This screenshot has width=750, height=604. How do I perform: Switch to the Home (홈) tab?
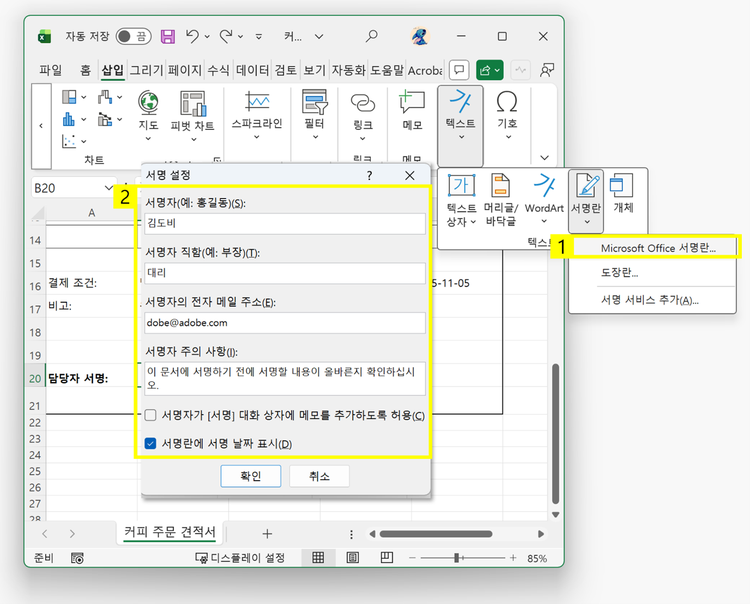click(85, 70)
